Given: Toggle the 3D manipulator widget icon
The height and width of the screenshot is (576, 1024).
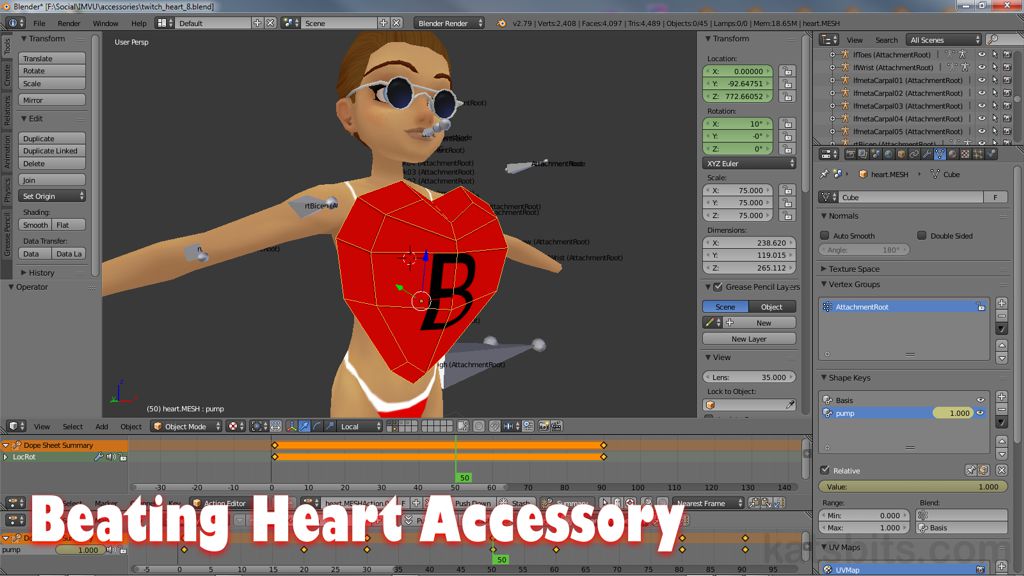Looking at the screenshot, I should click(291, 426).
